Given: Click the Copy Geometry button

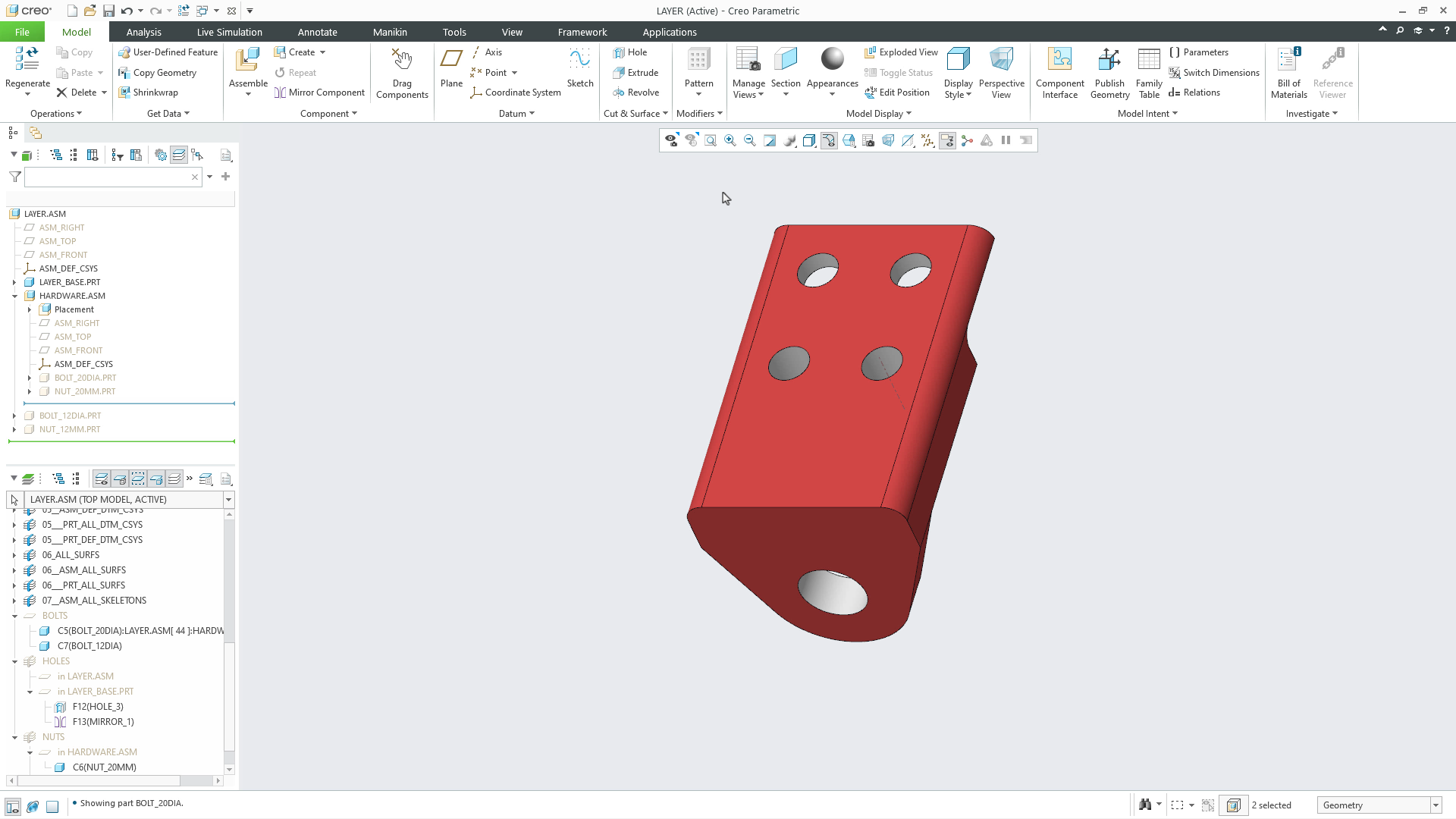Looking at the screenshot, I should click(x=158, y=73).
